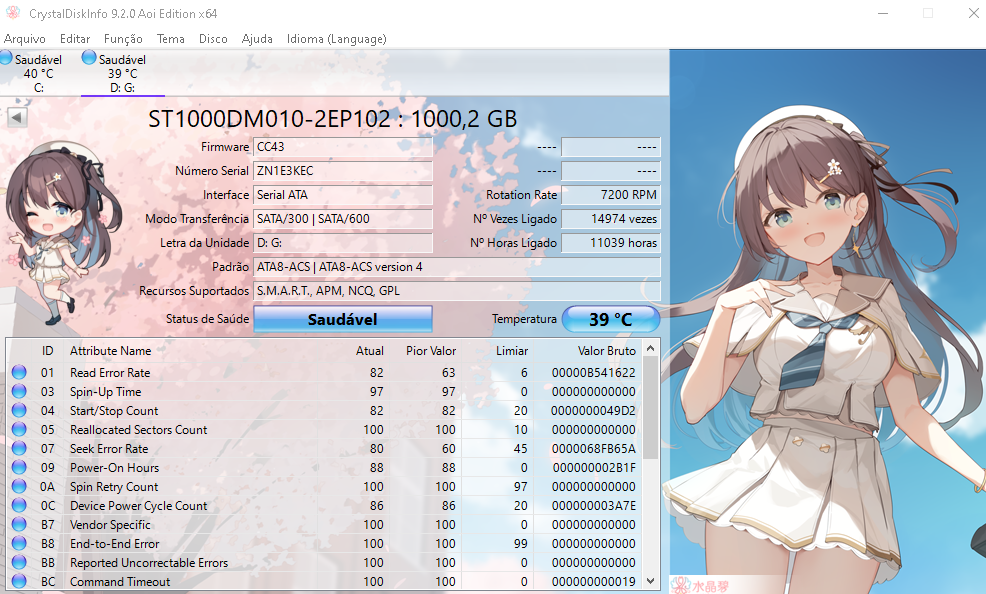Open the Disco menu
Screen dimensions: 986x594
213,39
